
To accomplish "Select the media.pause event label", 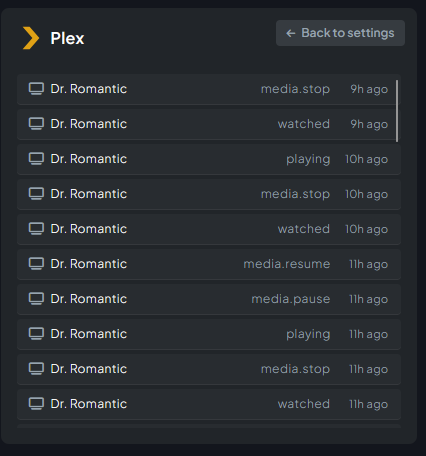I will point(291,299).
